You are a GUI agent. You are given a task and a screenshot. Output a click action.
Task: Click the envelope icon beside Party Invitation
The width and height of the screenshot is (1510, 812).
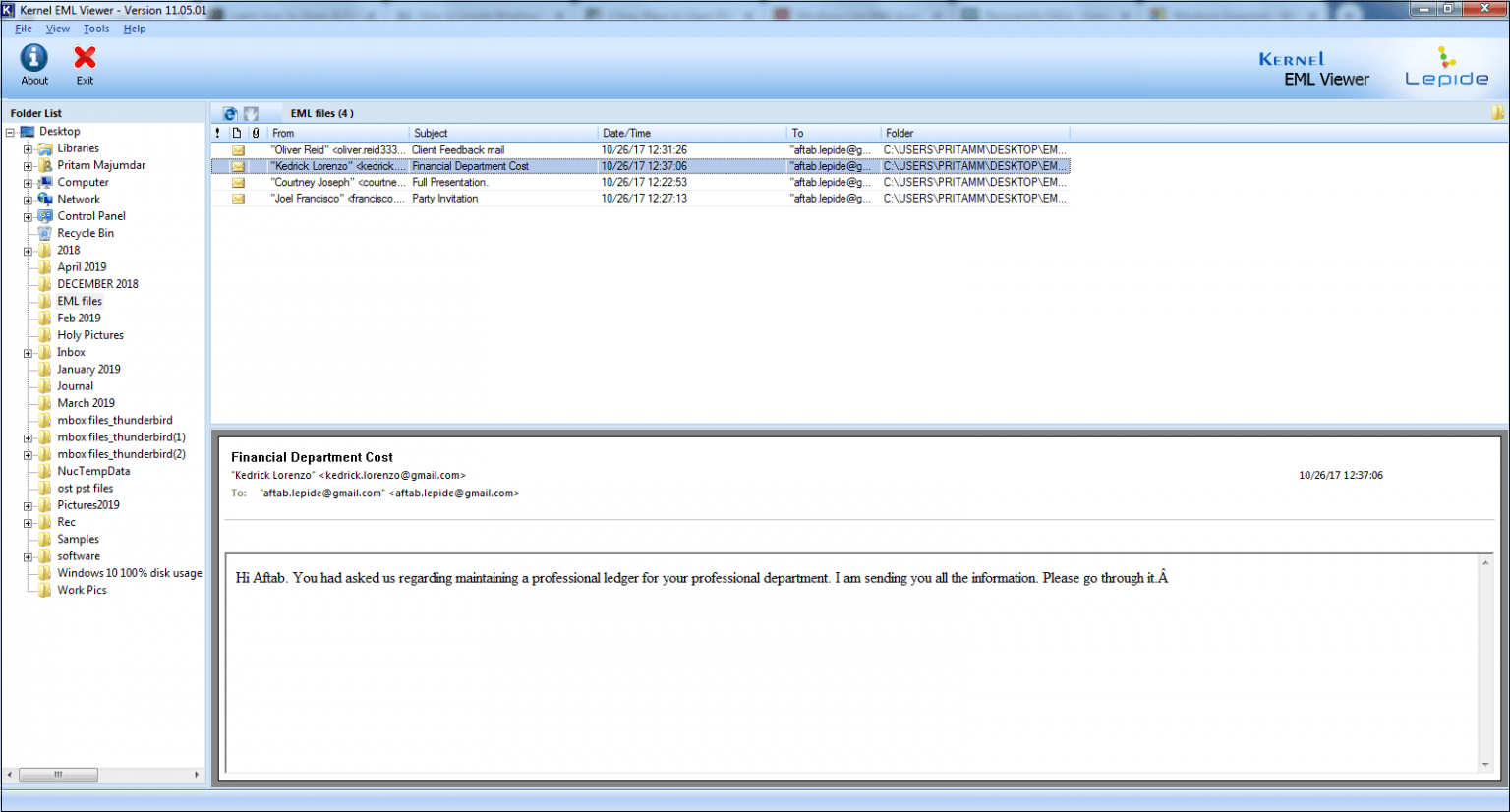pyautogui.click(x=237, y=199)
